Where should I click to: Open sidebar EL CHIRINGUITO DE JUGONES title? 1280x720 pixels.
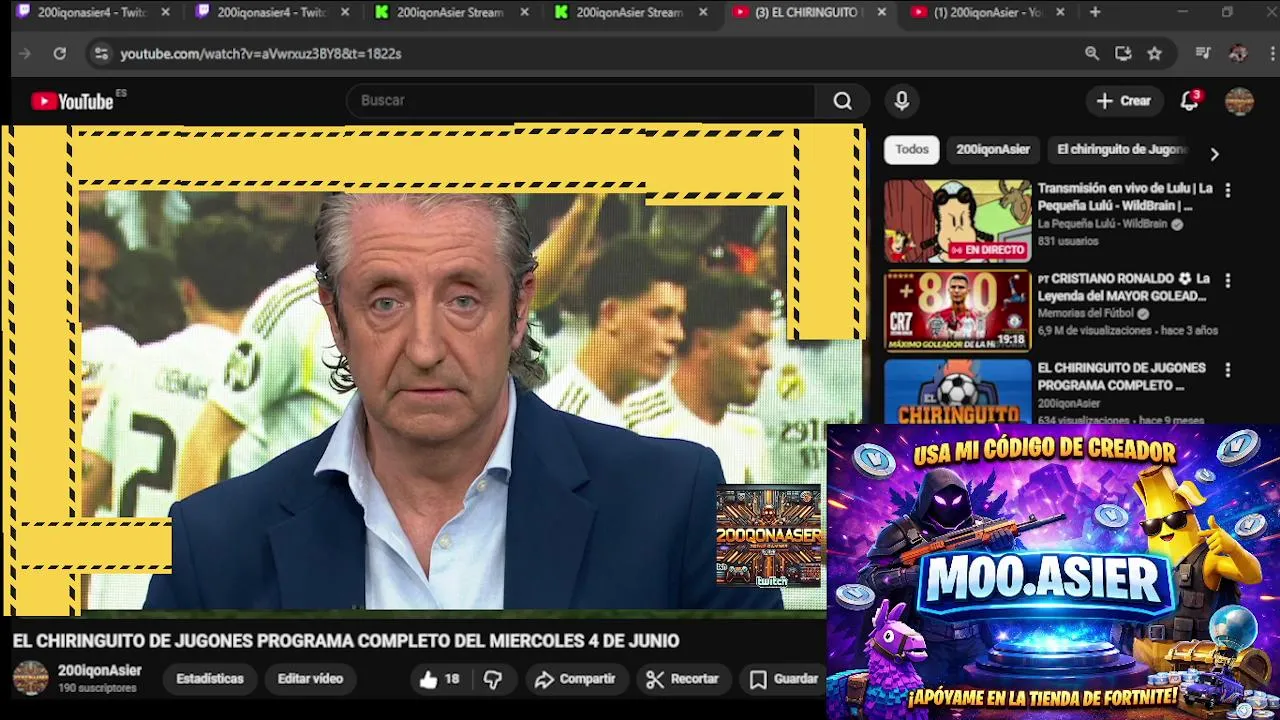coord(1121,376)
